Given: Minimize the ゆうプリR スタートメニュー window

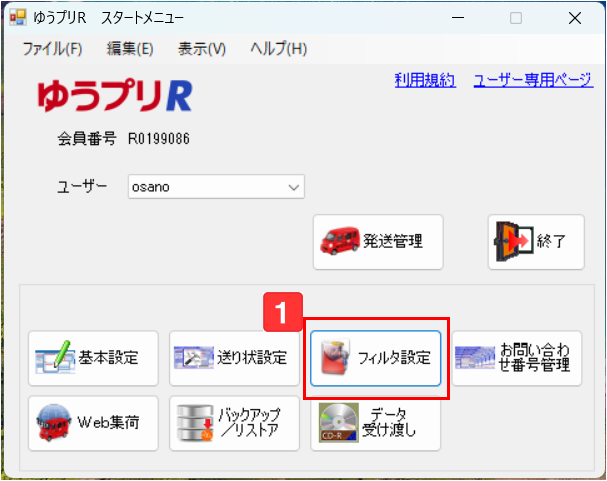Looking at the screenshot, I should [458, 18].
